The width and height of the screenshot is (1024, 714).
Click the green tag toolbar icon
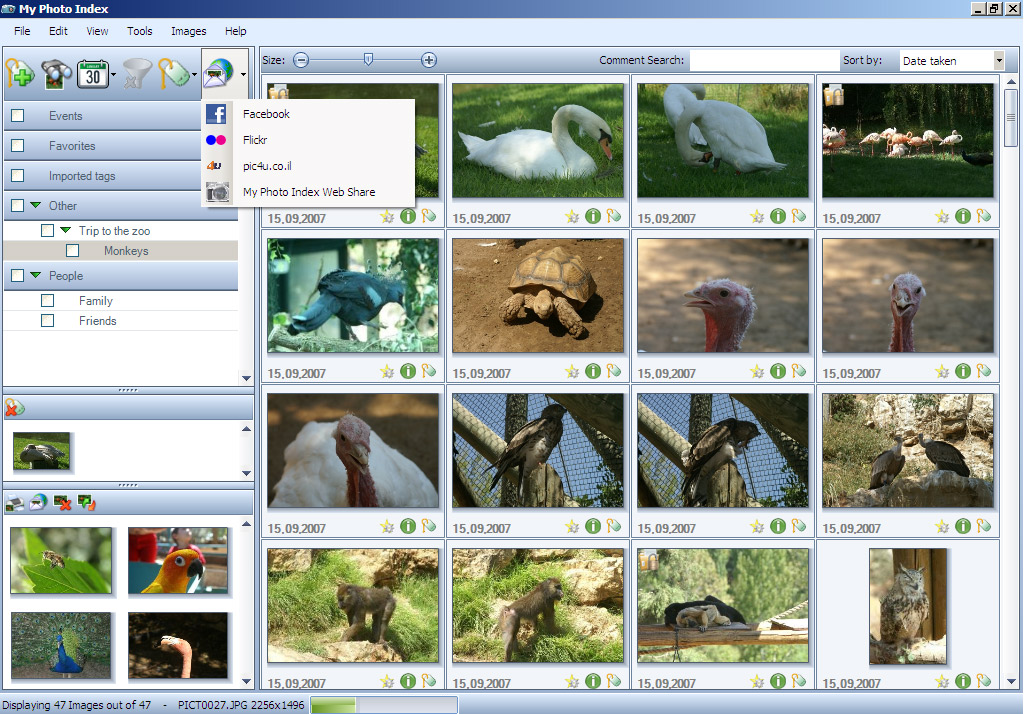click(174, 74)
